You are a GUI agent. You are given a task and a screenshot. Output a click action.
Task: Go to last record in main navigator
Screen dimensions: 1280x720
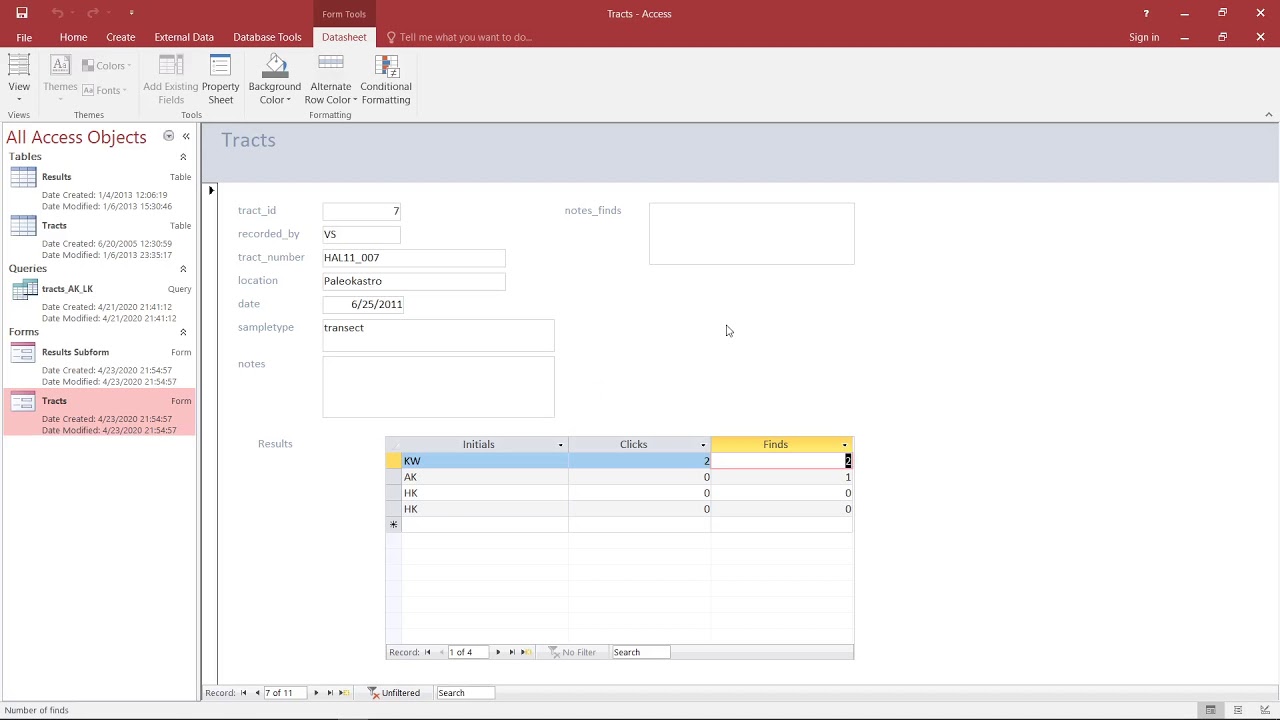click(330, 693)
